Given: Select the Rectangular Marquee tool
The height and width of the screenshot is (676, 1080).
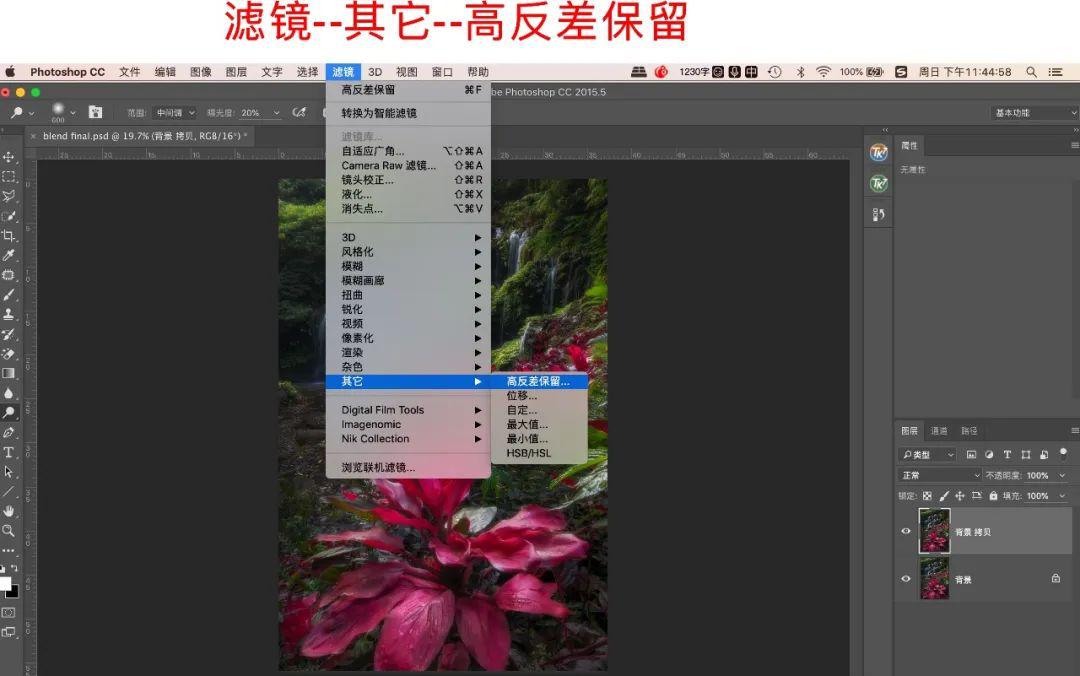Looking at the screenshot, I should [x=8, y=176].
